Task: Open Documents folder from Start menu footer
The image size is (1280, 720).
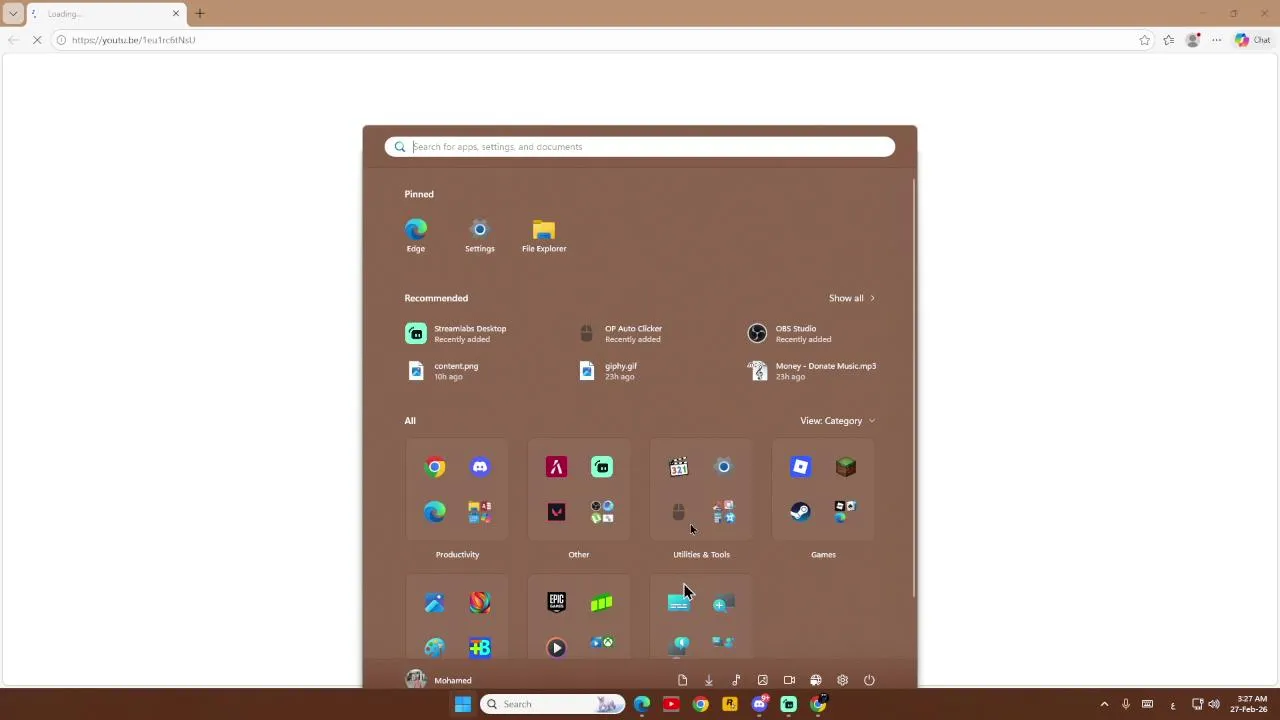Action: (682, 680)
